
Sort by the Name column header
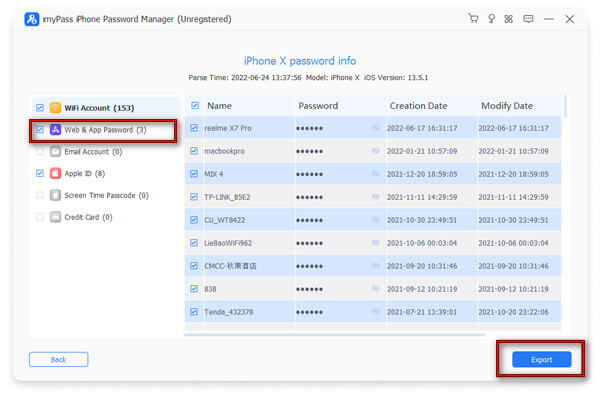[x=219, y=106]
